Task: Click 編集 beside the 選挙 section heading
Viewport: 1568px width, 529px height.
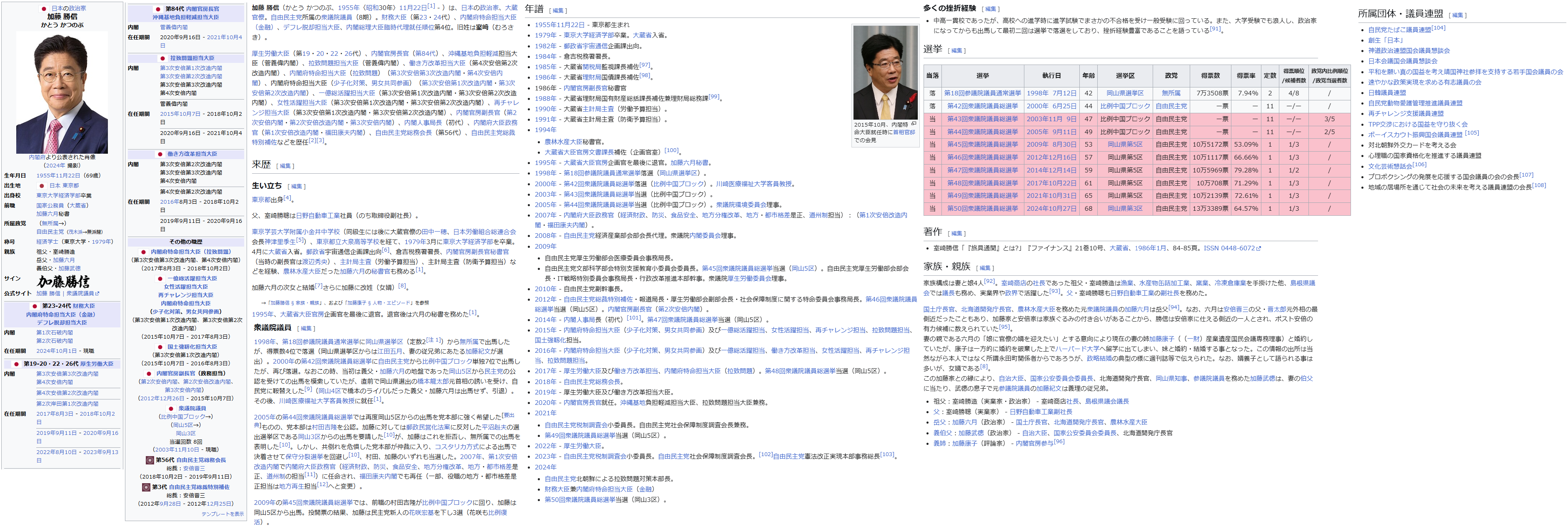Action: point(956,50)
